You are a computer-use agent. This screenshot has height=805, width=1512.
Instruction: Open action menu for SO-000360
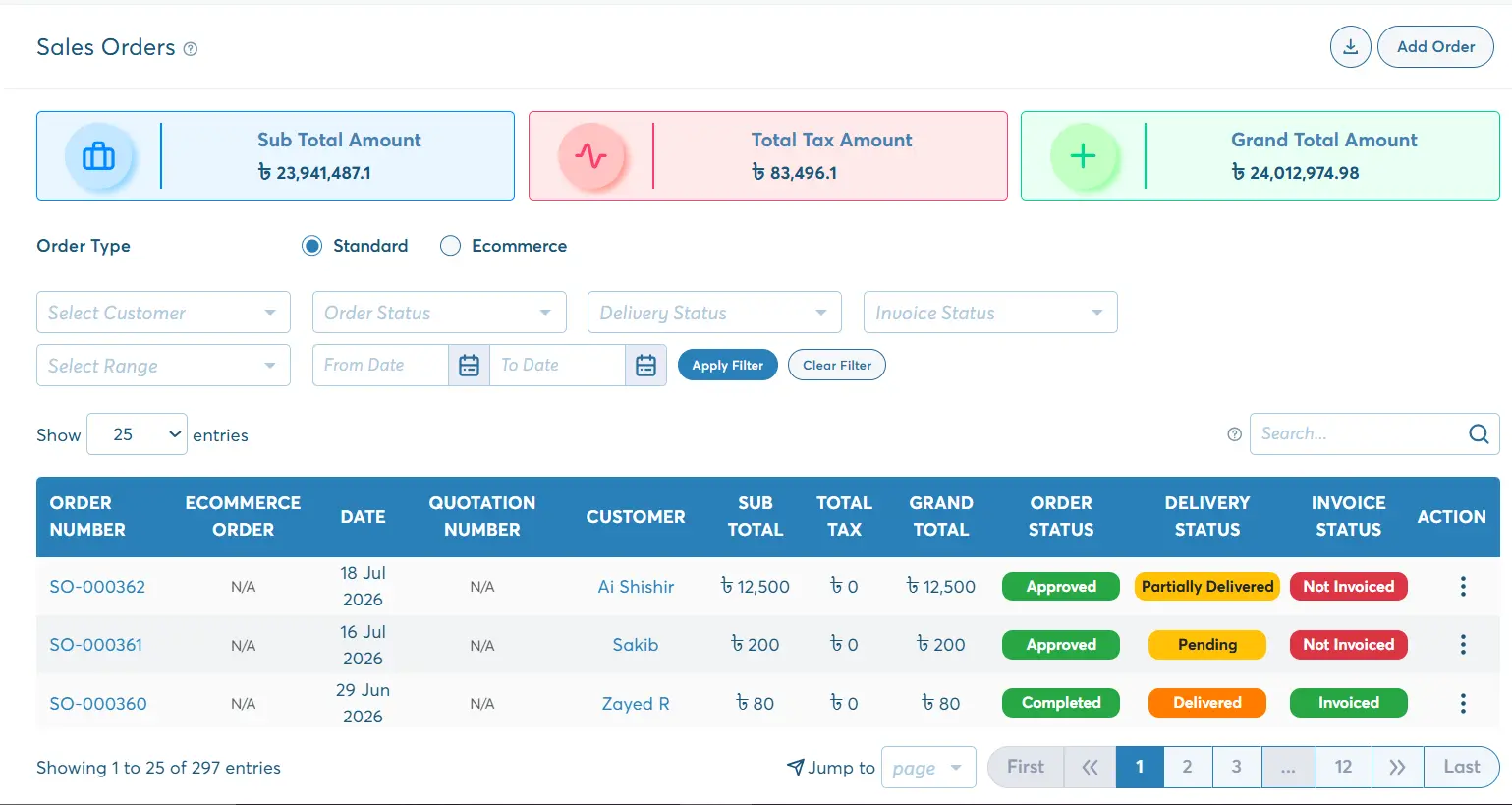tap(1463, 704)
